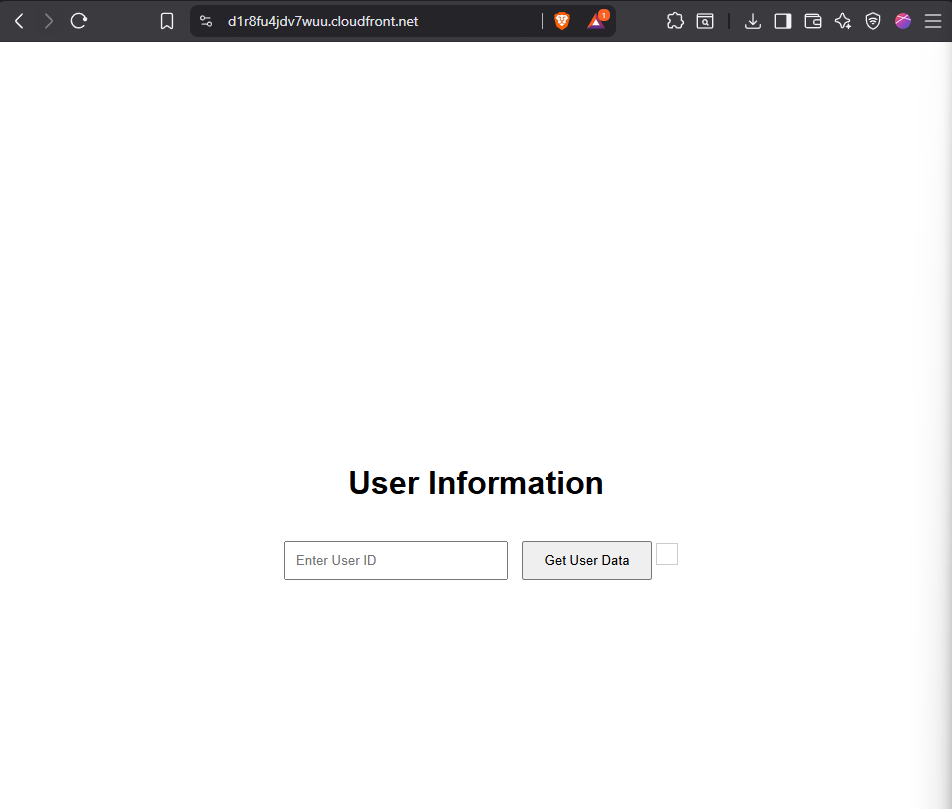Open the hamburger main menu

coord(933,21)
